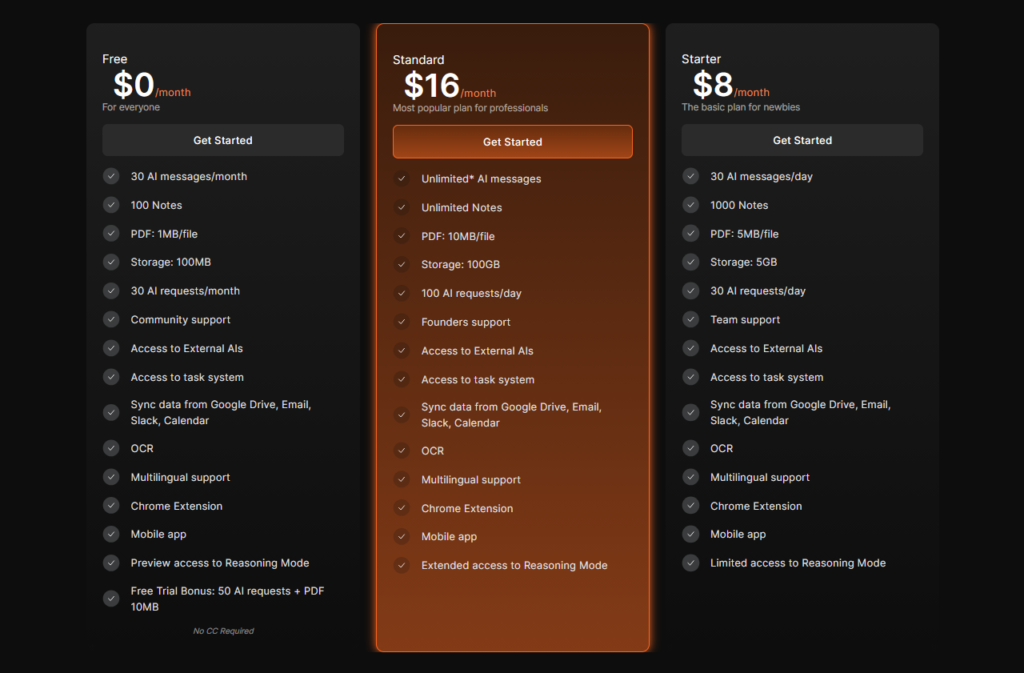The image size is (1024, 673).
Task: Click the $16 Standard plan price
Action: click(x=432, y=85)
